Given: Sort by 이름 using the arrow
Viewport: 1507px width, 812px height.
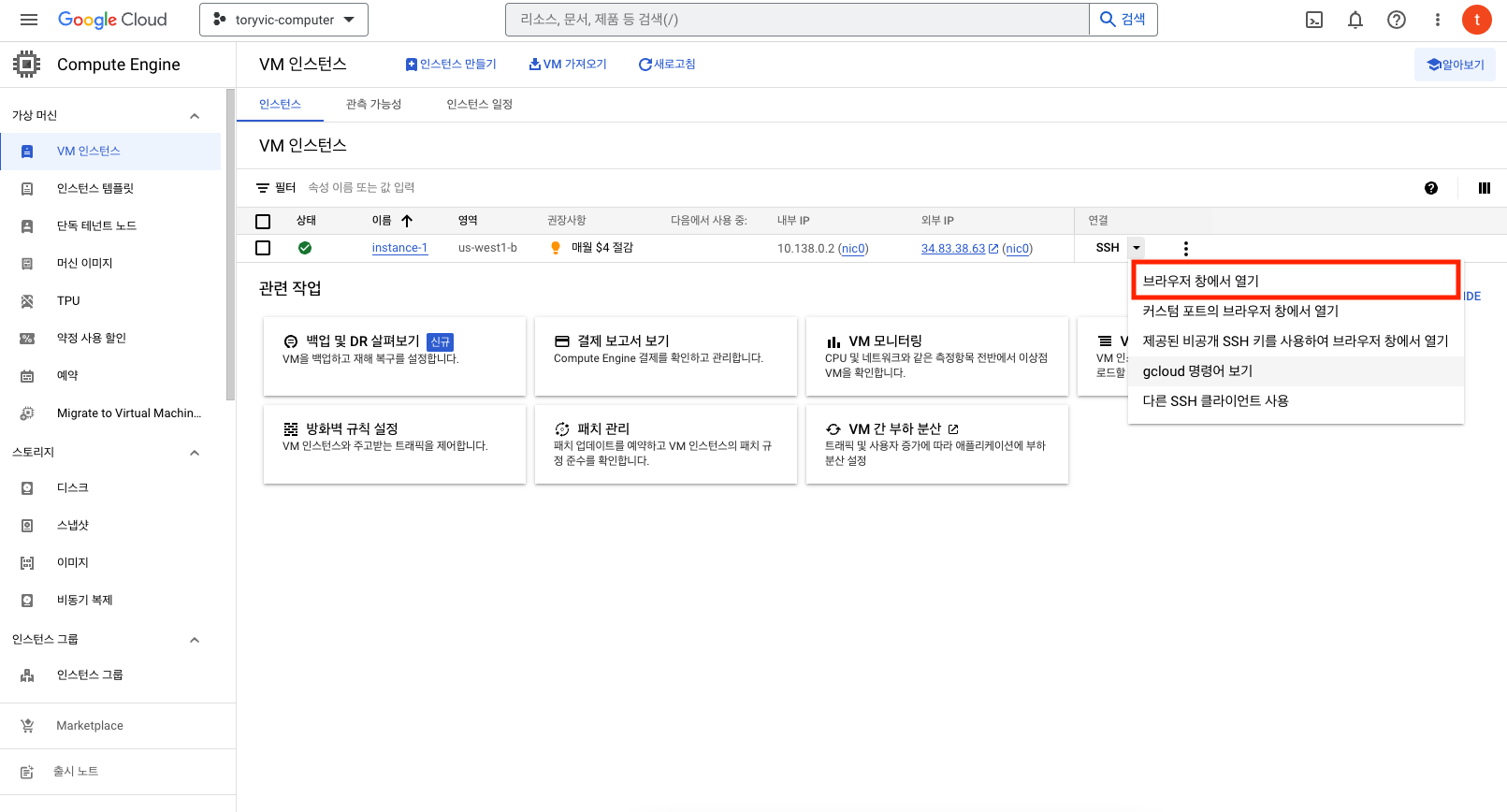Looking at the screenshot, I should point(407,222).
